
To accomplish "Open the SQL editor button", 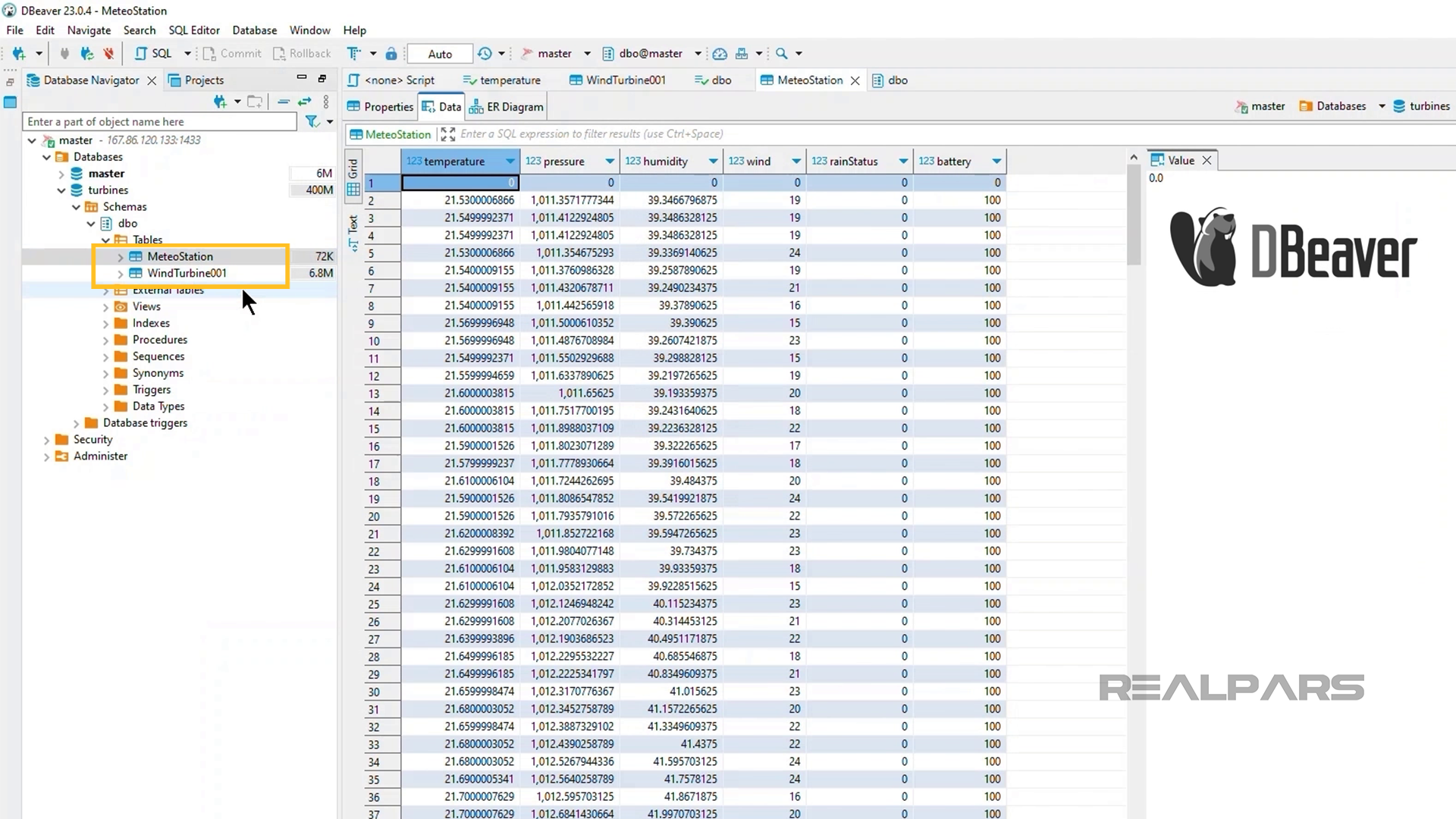I will tap(154, 53).
